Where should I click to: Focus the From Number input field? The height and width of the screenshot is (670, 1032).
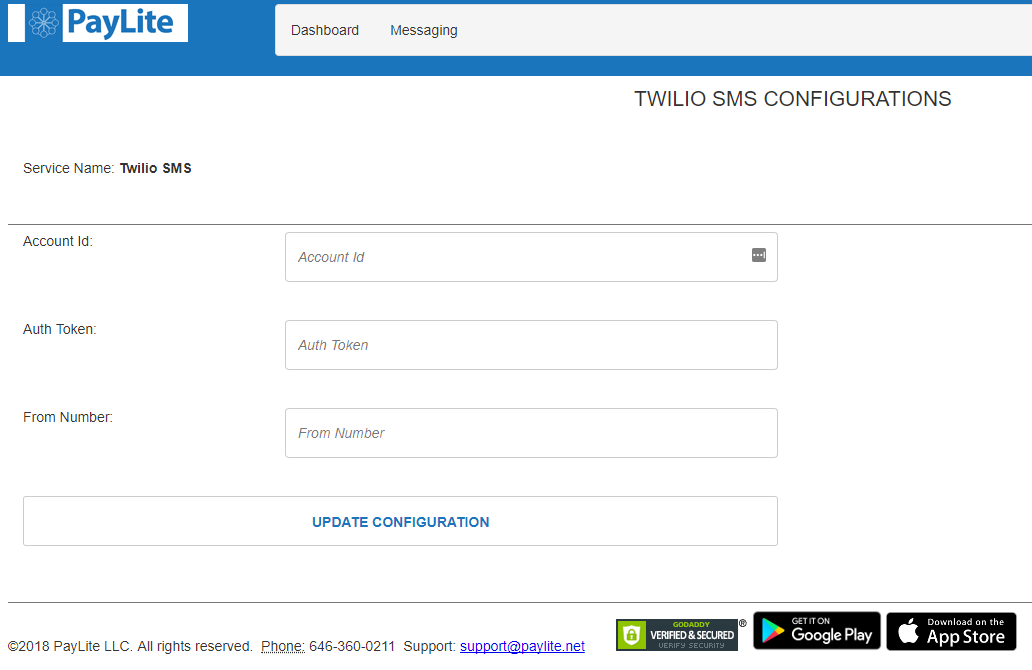[x=531, y=433]
